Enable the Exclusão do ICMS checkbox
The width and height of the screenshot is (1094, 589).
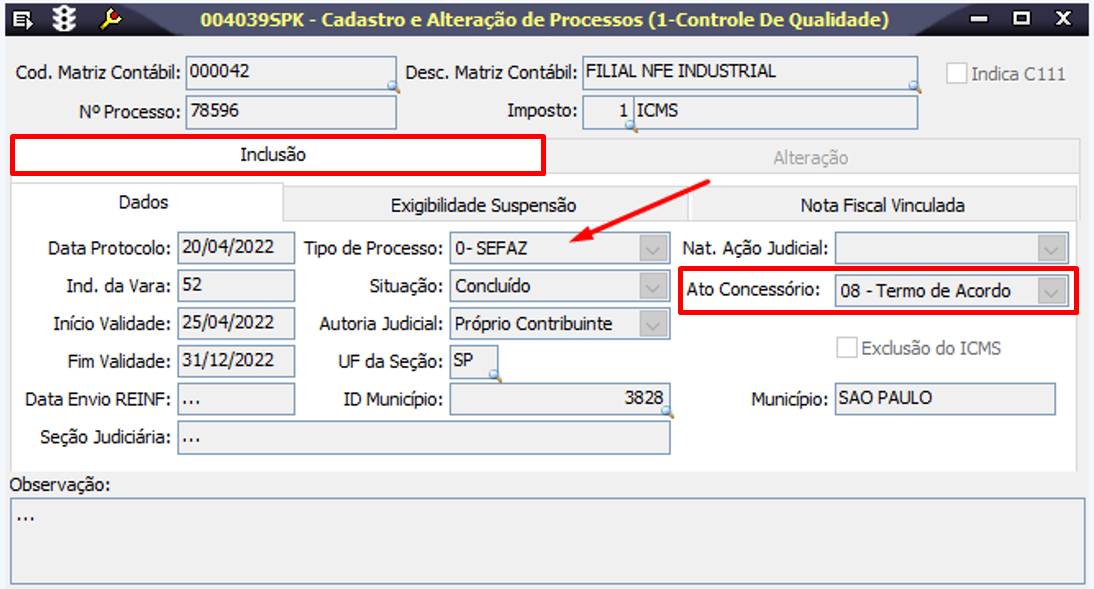[847, 348]
